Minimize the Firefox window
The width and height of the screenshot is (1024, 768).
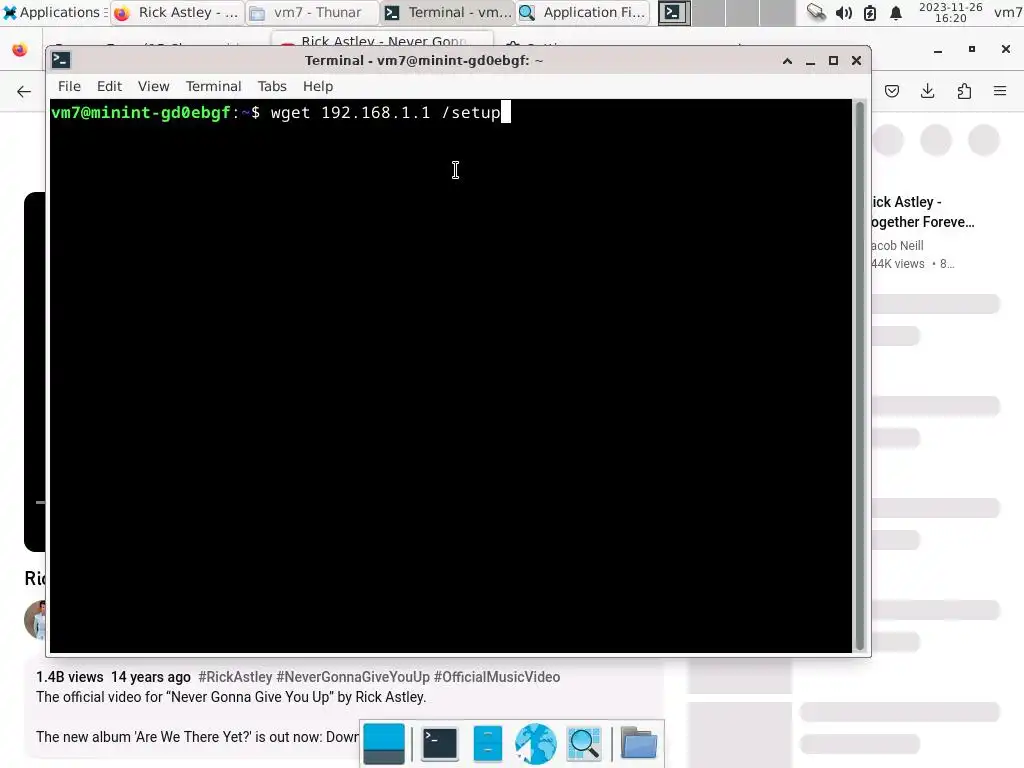938,50
